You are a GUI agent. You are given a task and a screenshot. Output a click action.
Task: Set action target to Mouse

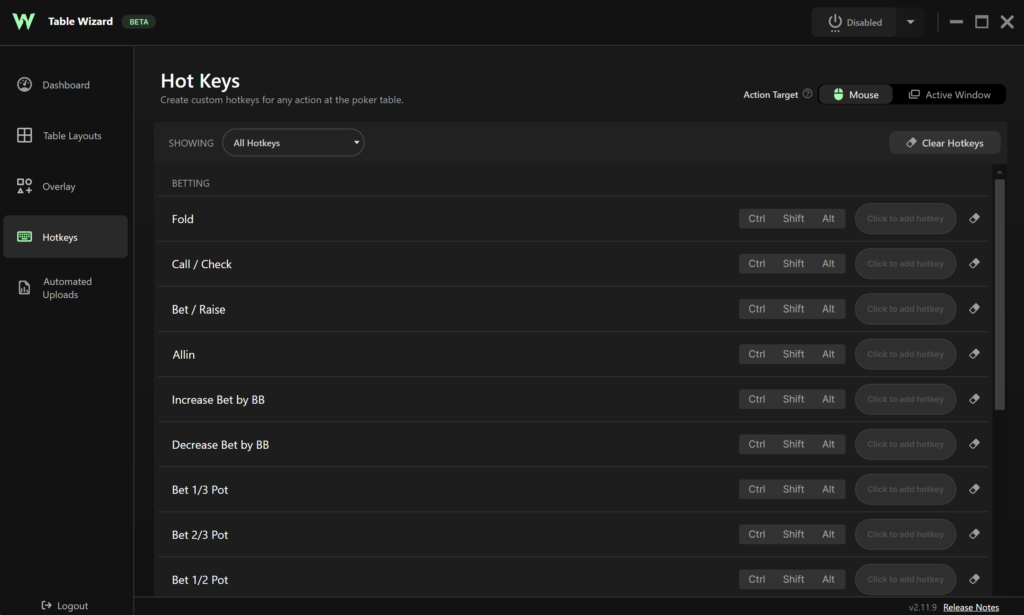[856, 95]
